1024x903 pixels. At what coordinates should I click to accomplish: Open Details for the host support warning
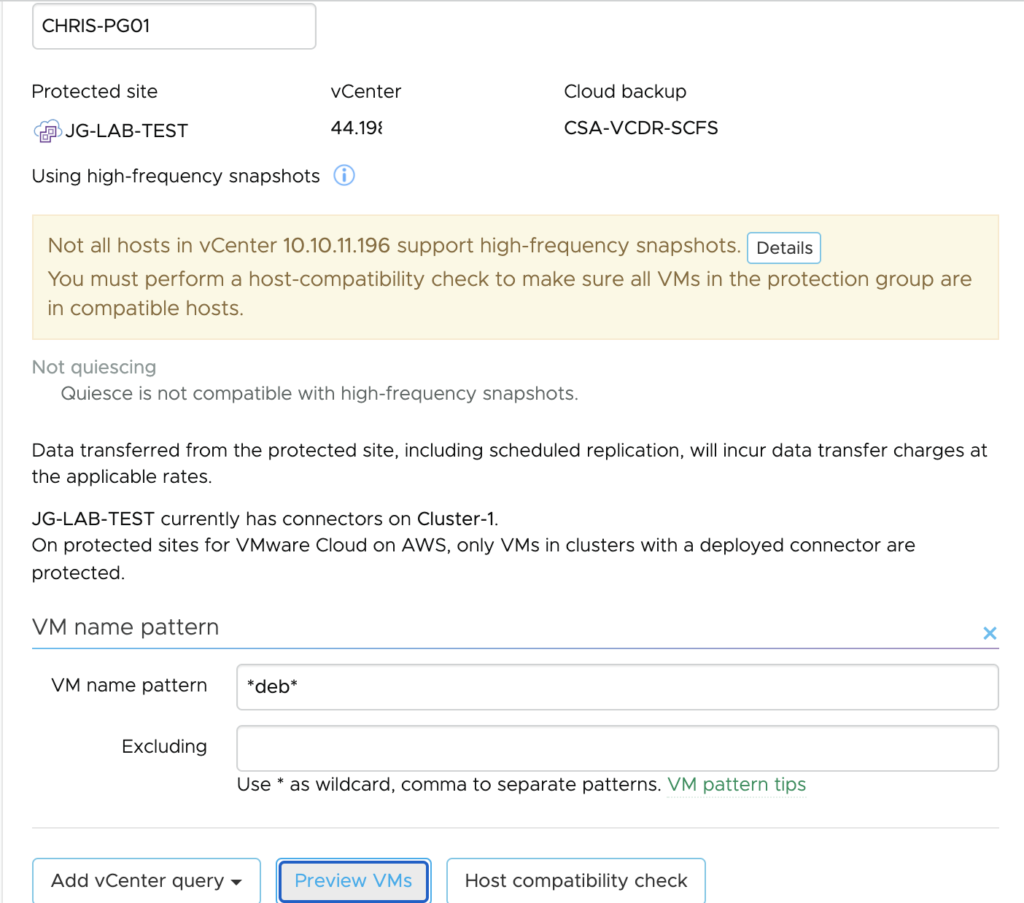coord(784,248)
